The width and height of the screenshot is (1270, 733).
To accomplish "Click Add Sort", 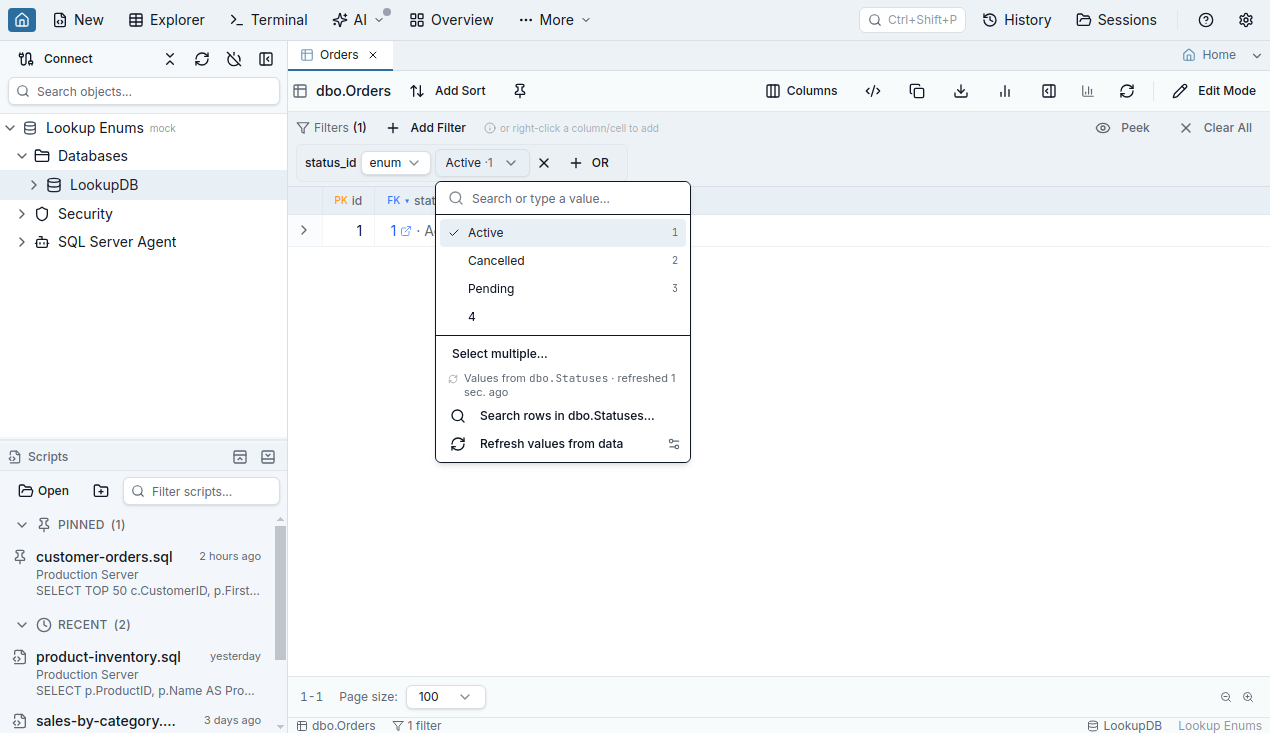I will coord(448,91).
